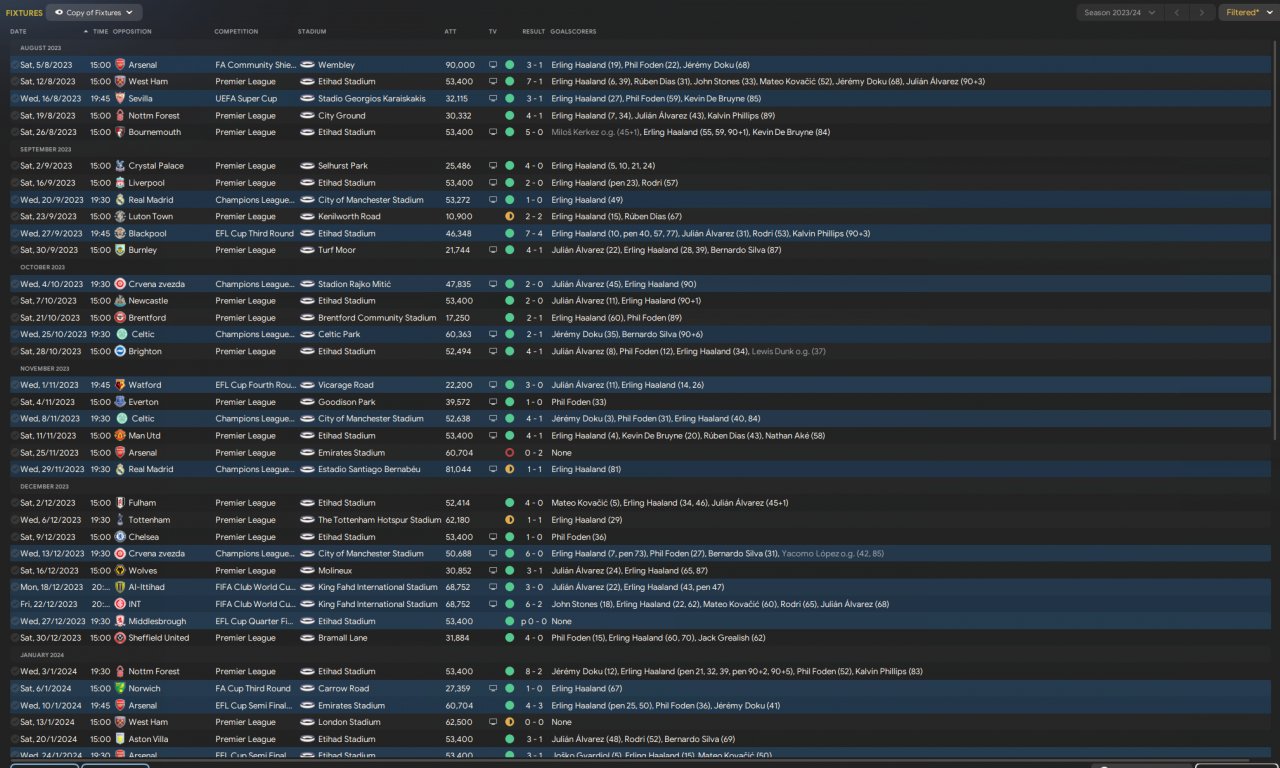Click the draw indicator on the Luton Town row

pyautogui.click(x=509, y=216)
